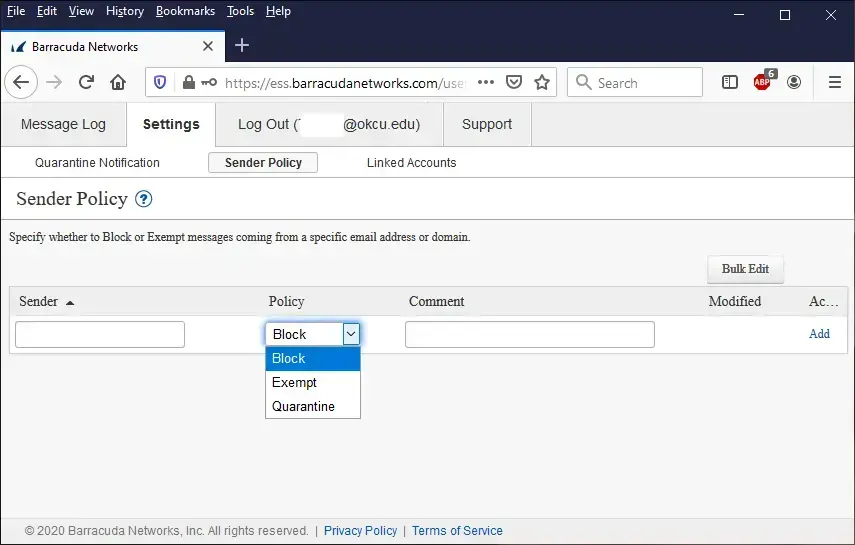The height and width of the screenshot is (545, 855).
Task: Bookmark this page with the star icon
Action: pyautogui.click(x=542, y=83)
